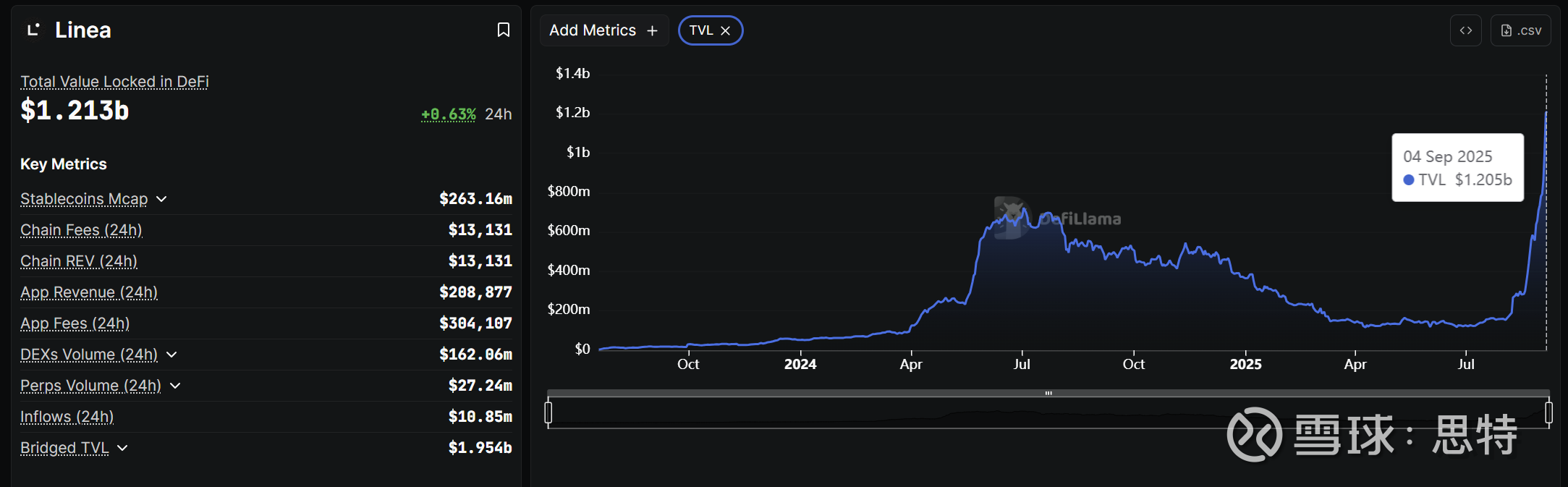
Task: Expand the Perps Volume (24h) details
Action: [175, 386]
